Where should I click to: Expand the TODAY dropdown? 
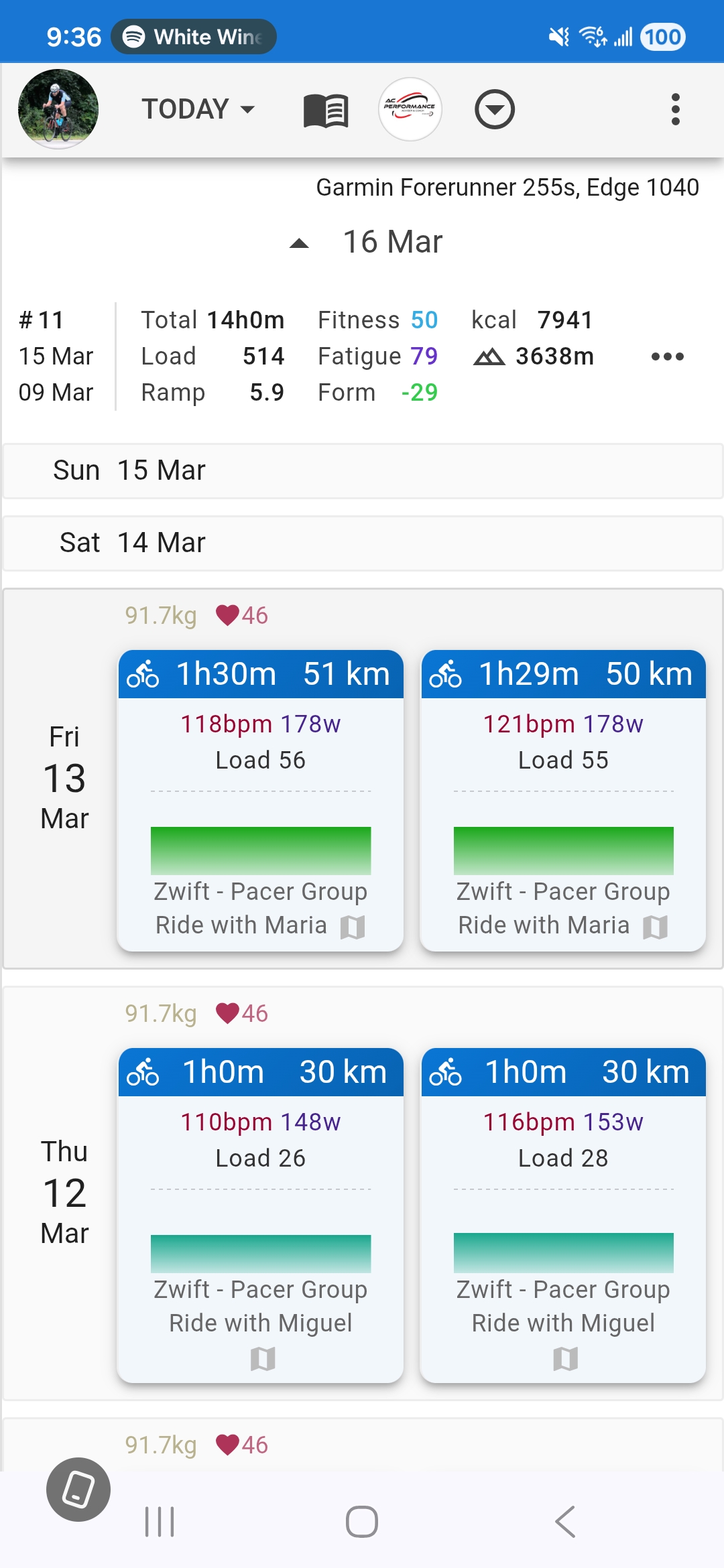click(198, 109)
